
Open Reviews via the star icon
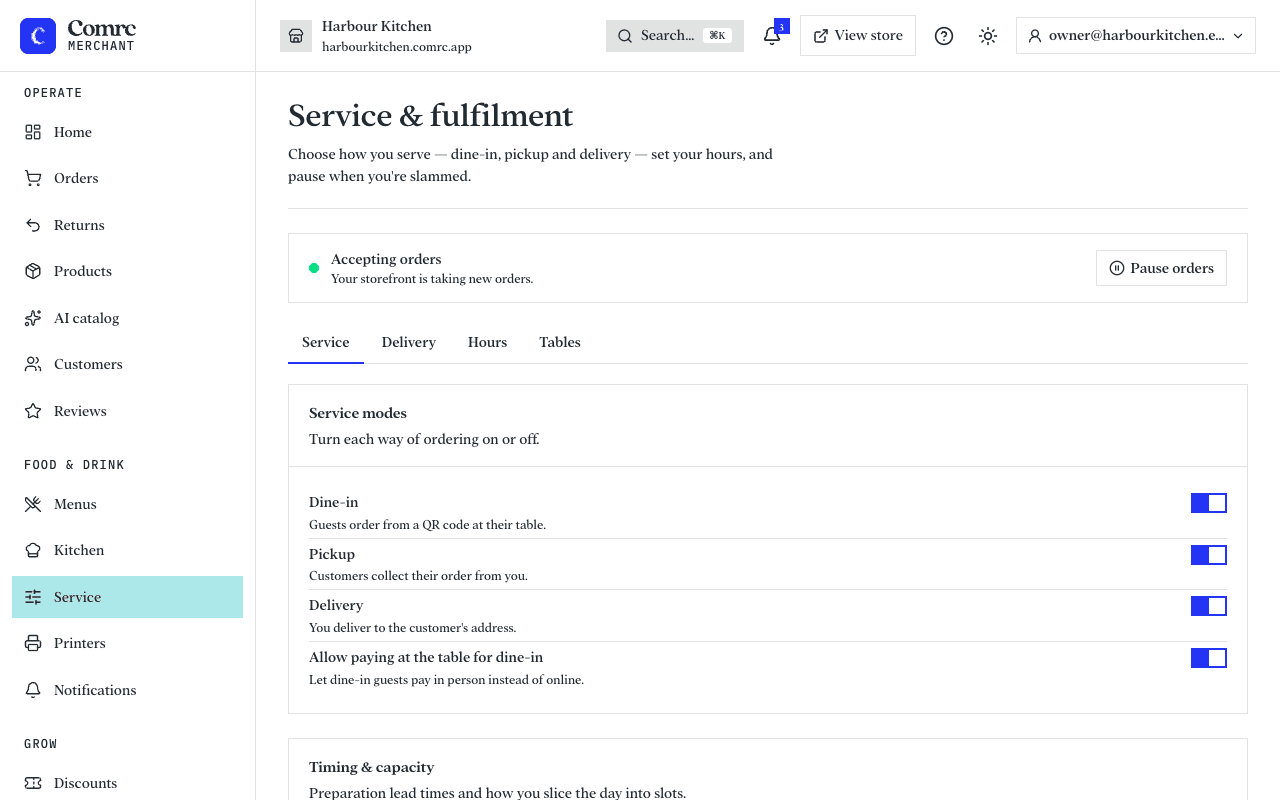[33, 411]
